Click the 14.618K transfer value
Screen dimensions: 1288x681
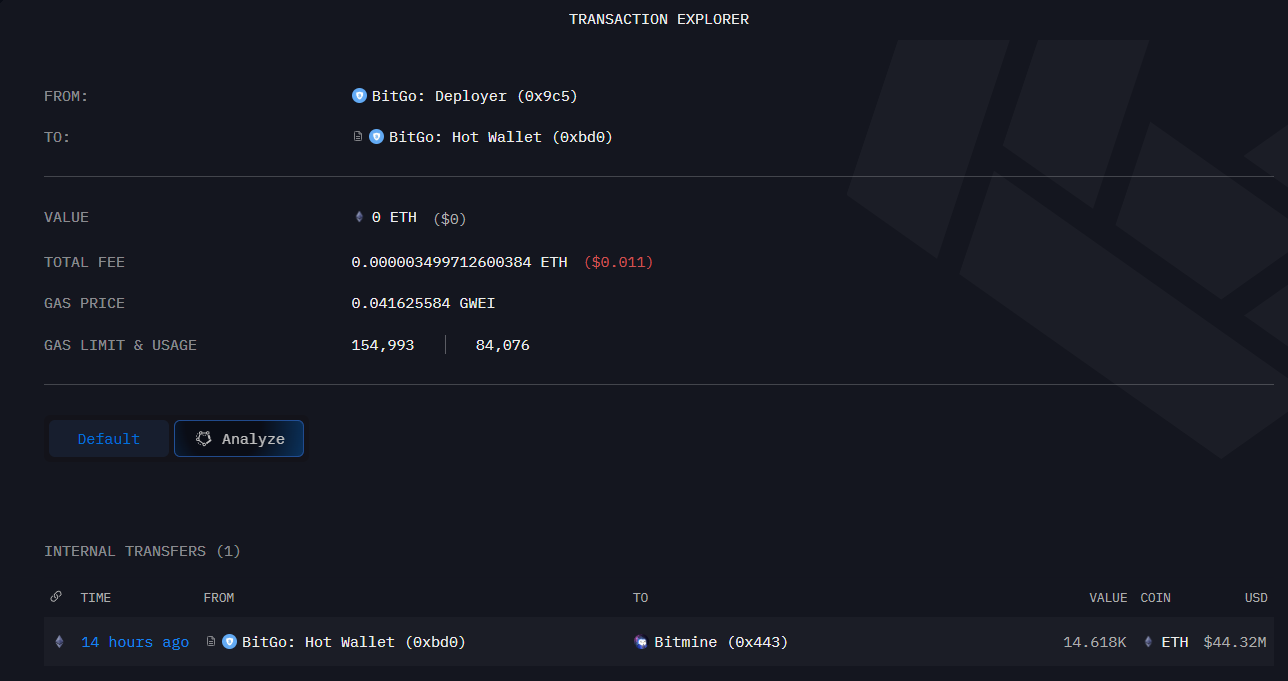(1095, 642)
